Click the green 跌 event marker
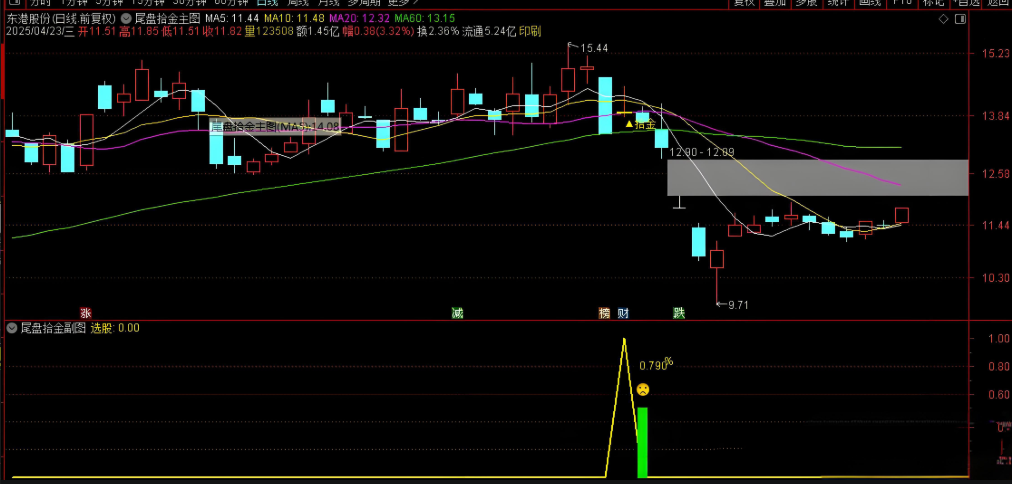1012x484 pixels. 679,313
